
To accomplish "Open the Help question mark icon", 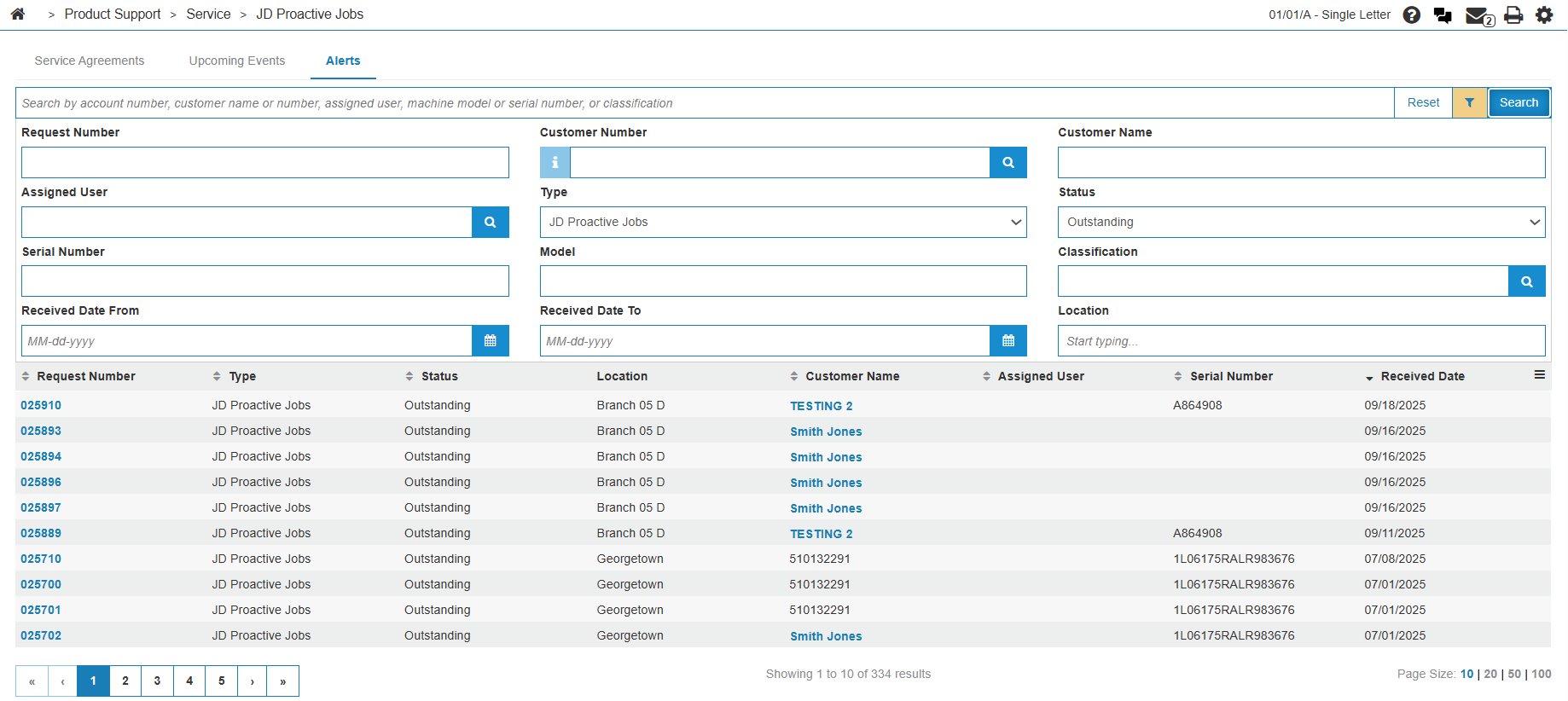I will [x=1412, y=15].
